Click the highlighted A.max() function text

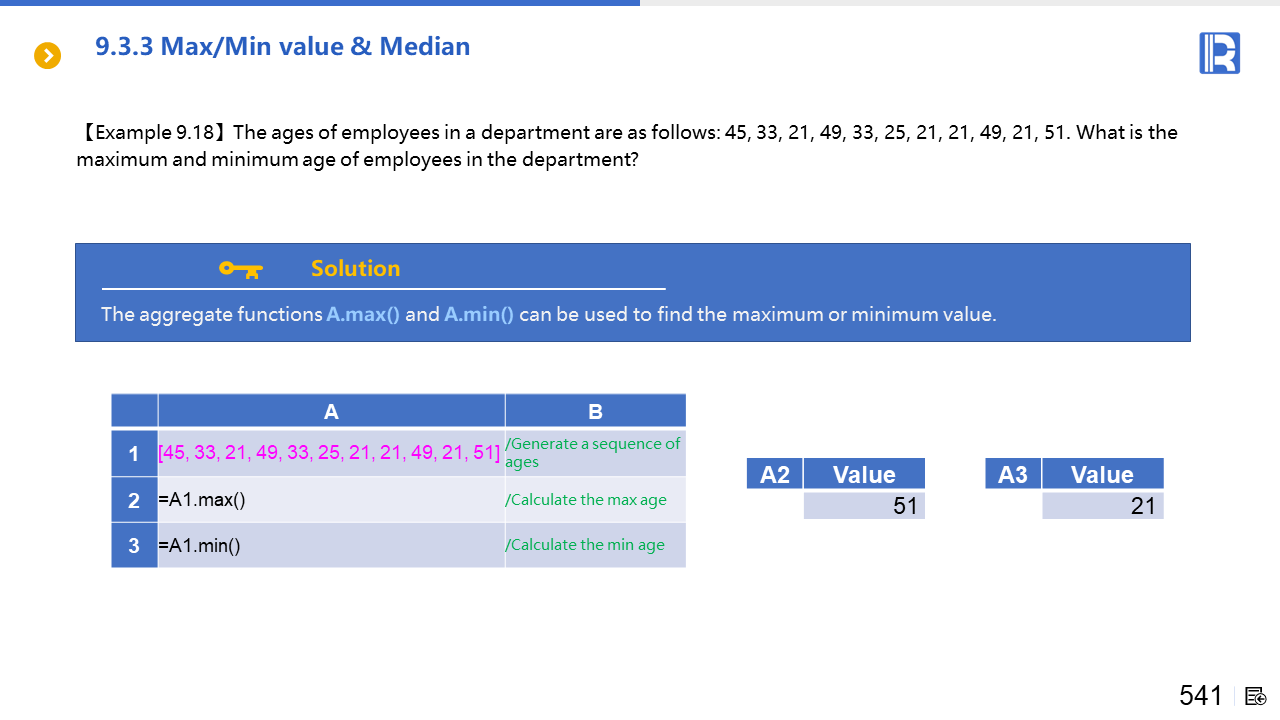tap(363, 314)
